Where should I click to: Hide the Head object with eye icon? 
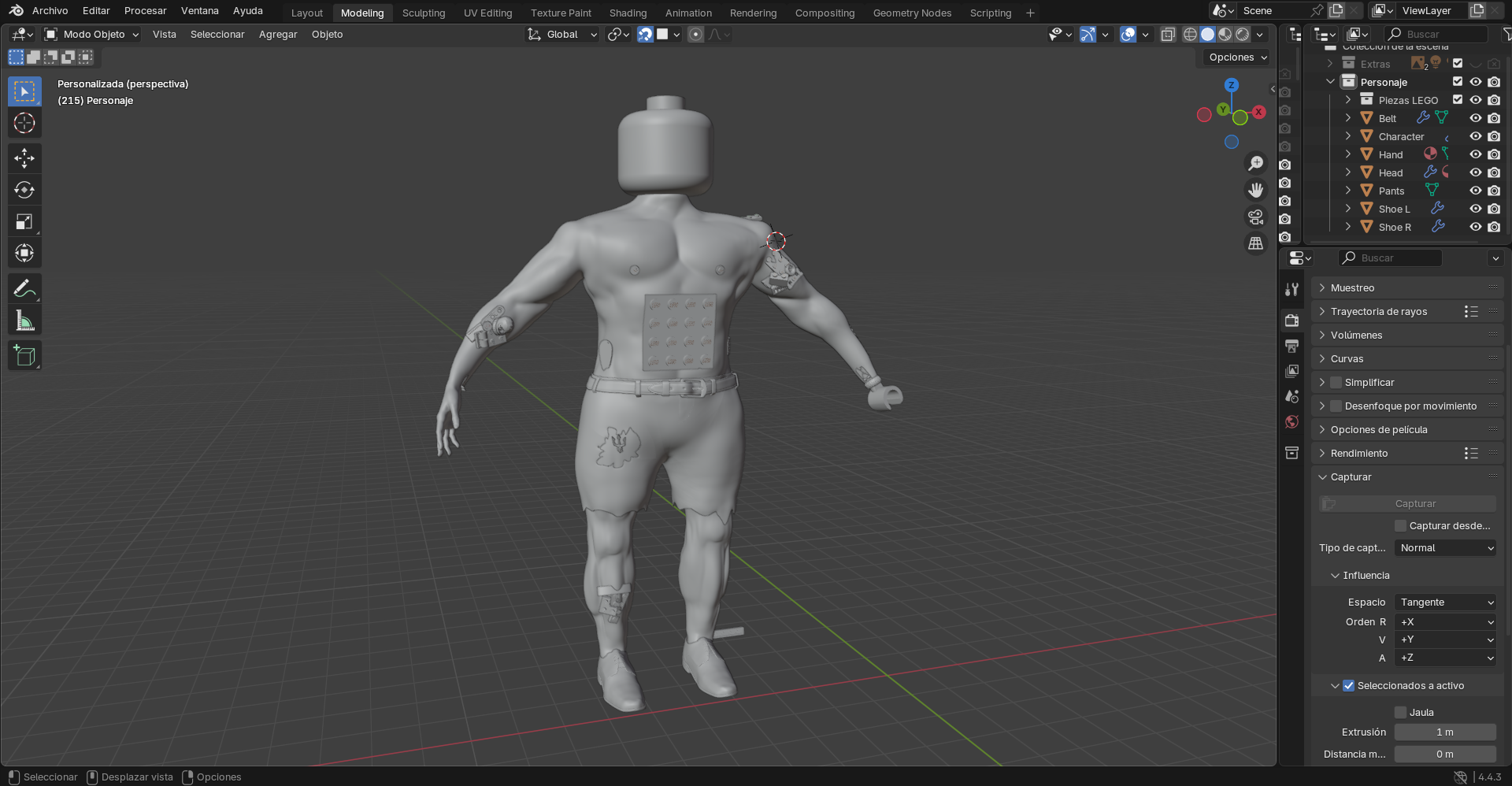coord(1476,172)
